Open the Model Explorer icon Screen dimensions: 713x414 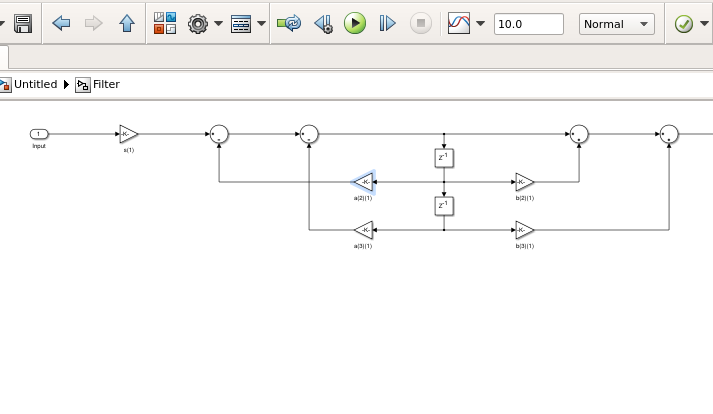(x=241, y=24)
